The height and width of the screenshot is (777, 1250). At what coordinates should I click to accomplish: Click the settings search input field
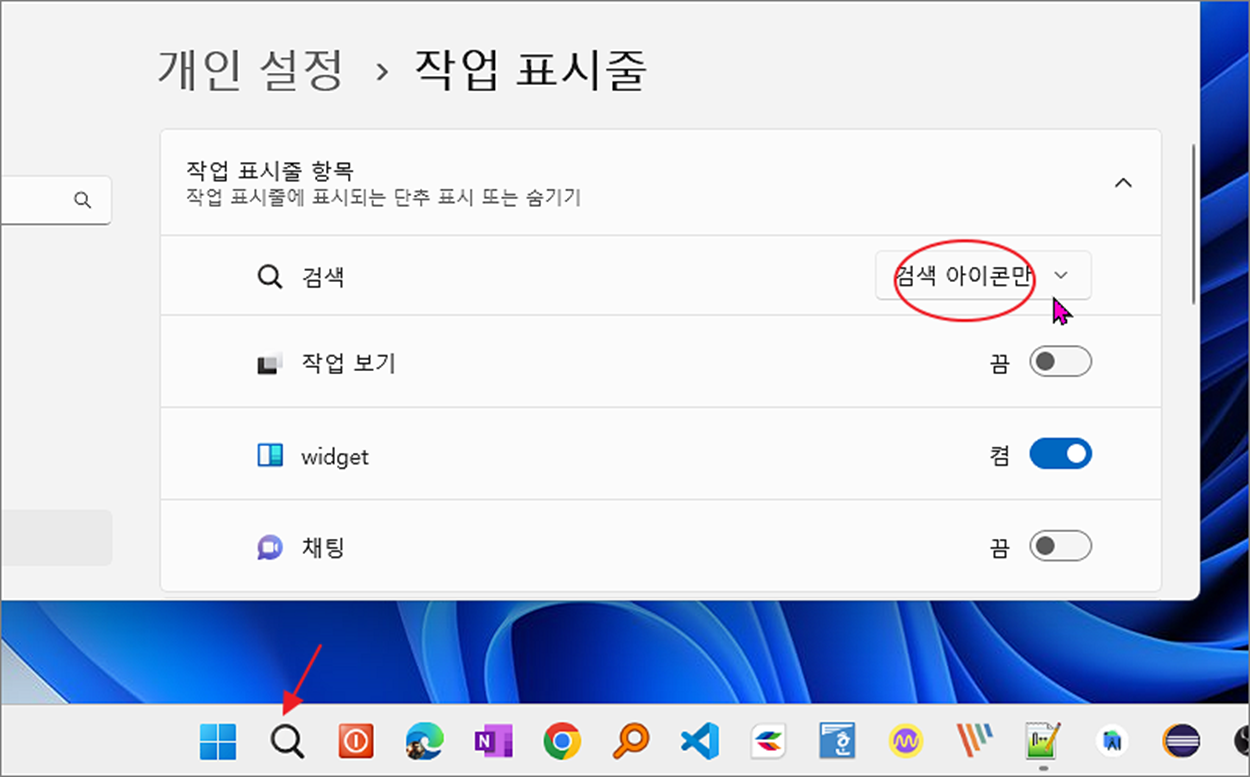[55, 200]
